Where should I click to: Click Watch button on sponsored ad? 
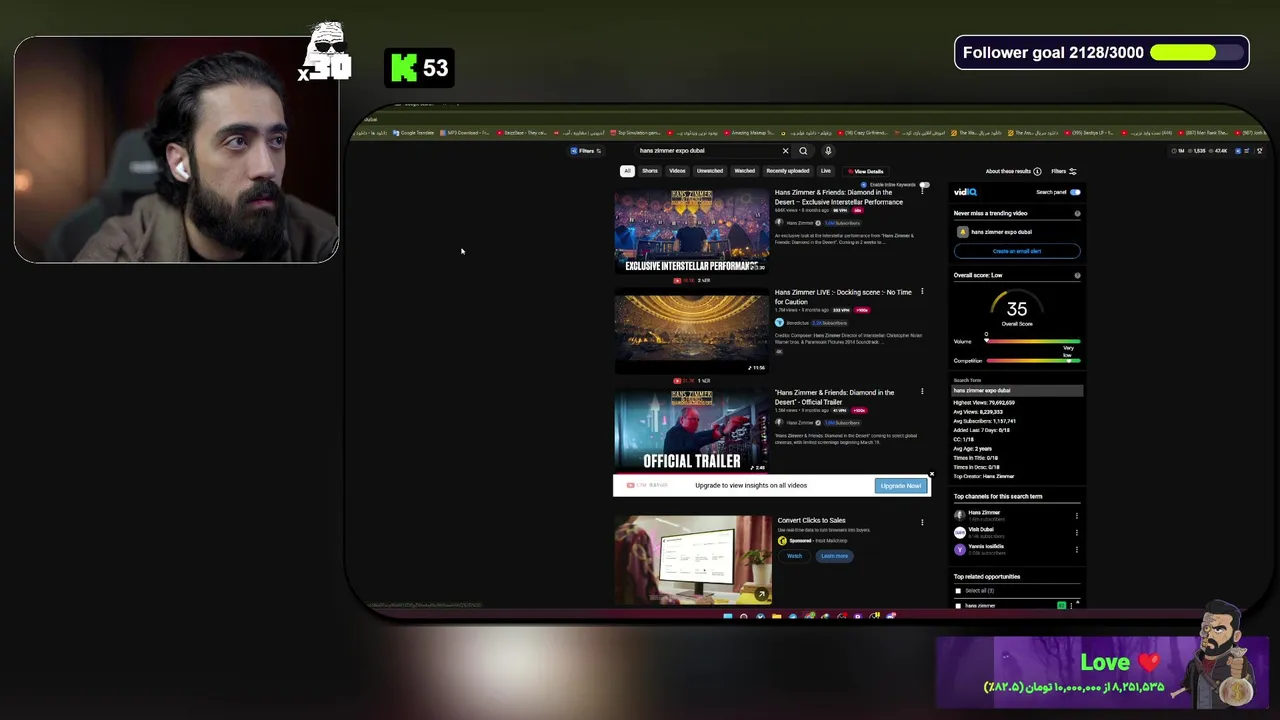[x=794, y=556]
